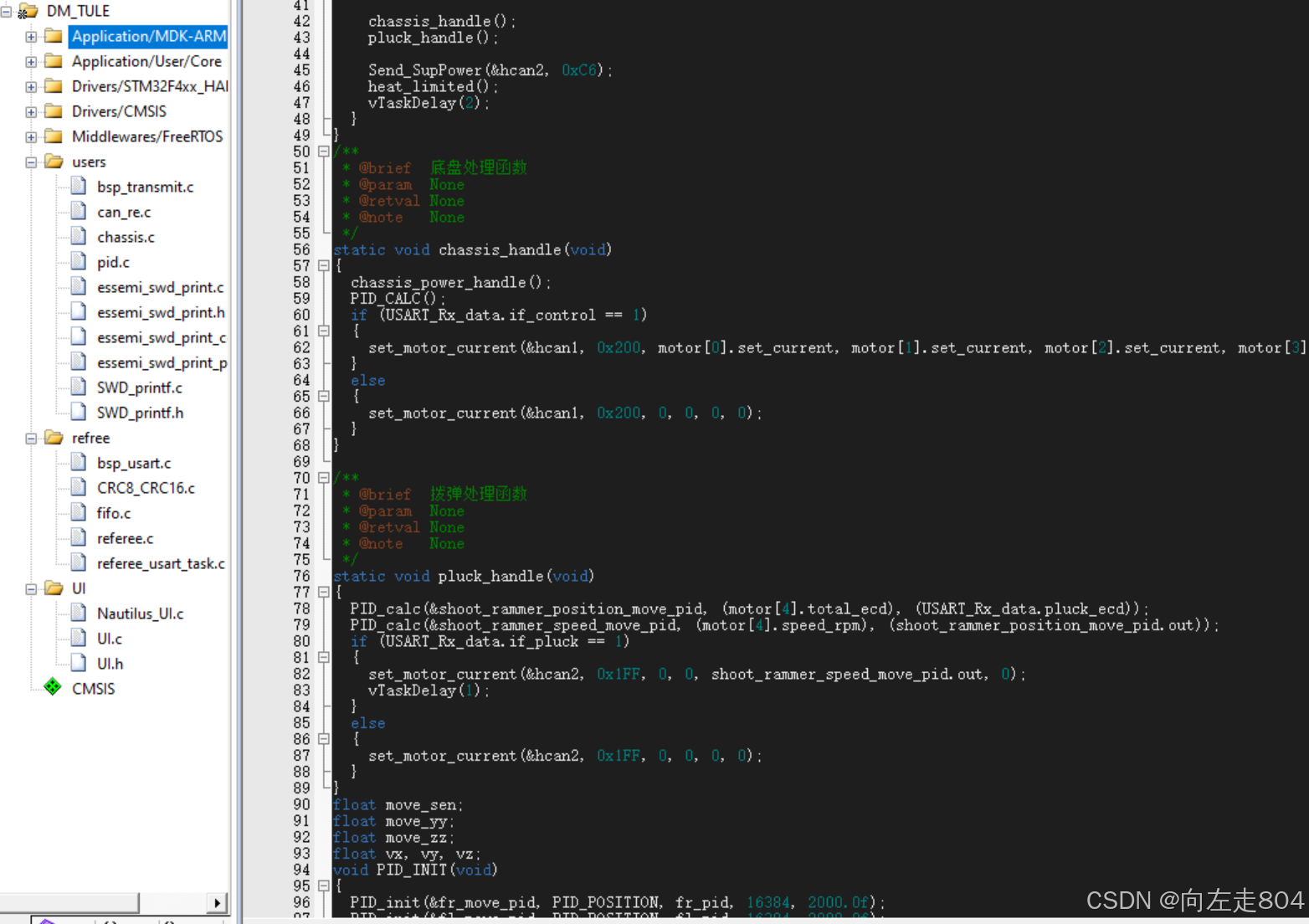Screen dimensions: 1309x924
Task: Open SWD_printf.h header
Action: (x=140, y=413)
